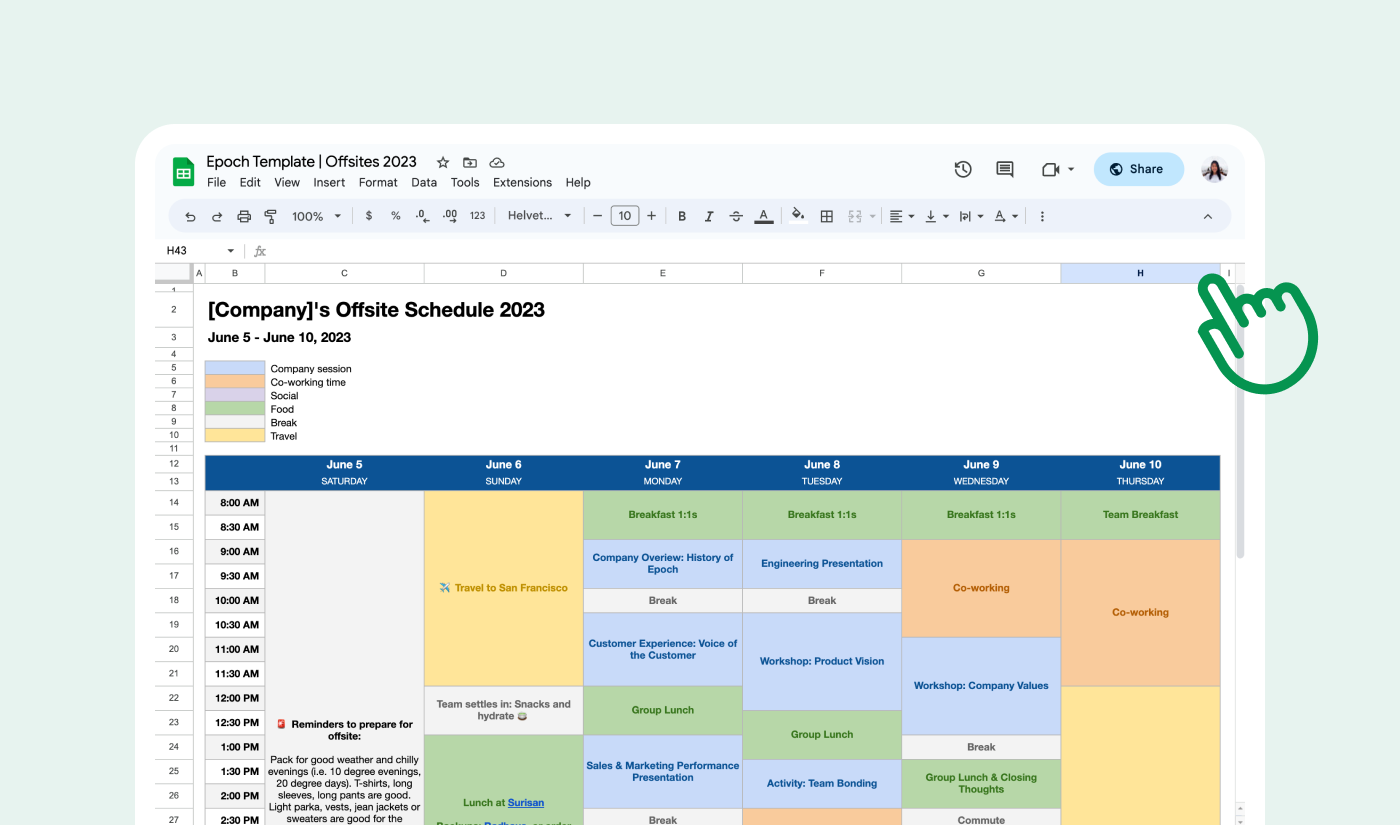Open more number formats dropdown
This screenshot has height=825, width=1400.
point(478,216)
